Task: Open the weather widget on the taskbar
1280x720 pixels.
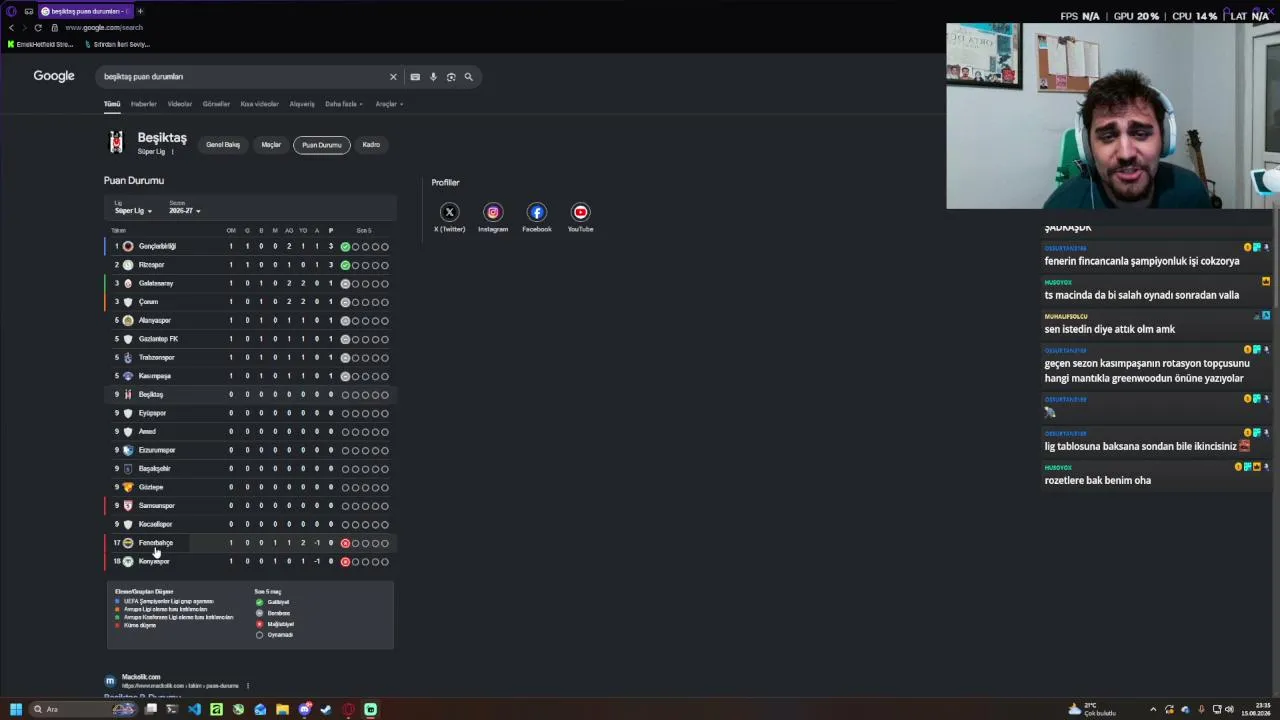Action: pos(1092,709)
